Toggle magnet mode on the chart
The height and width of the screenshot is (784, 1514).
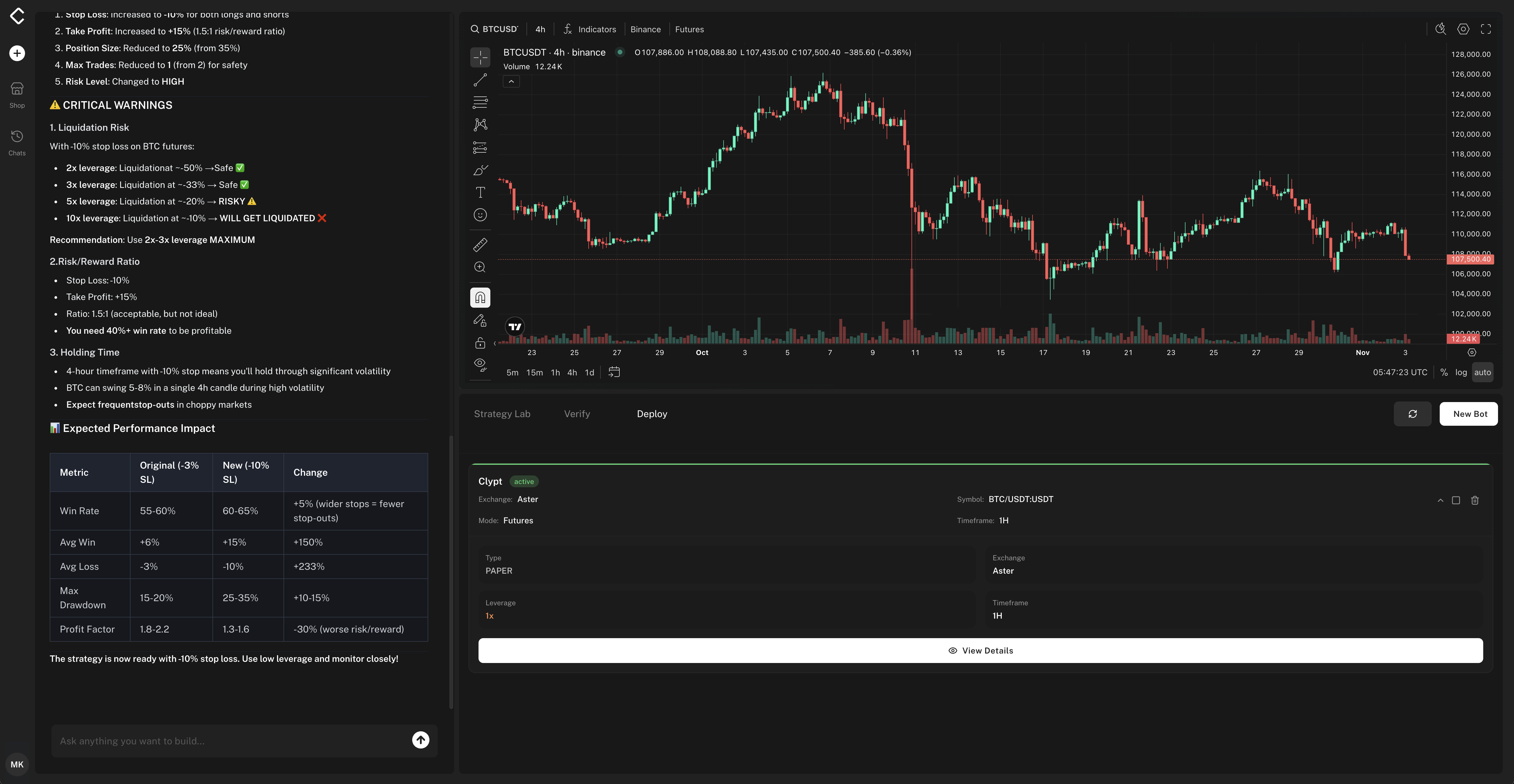(x=480, y=297)
